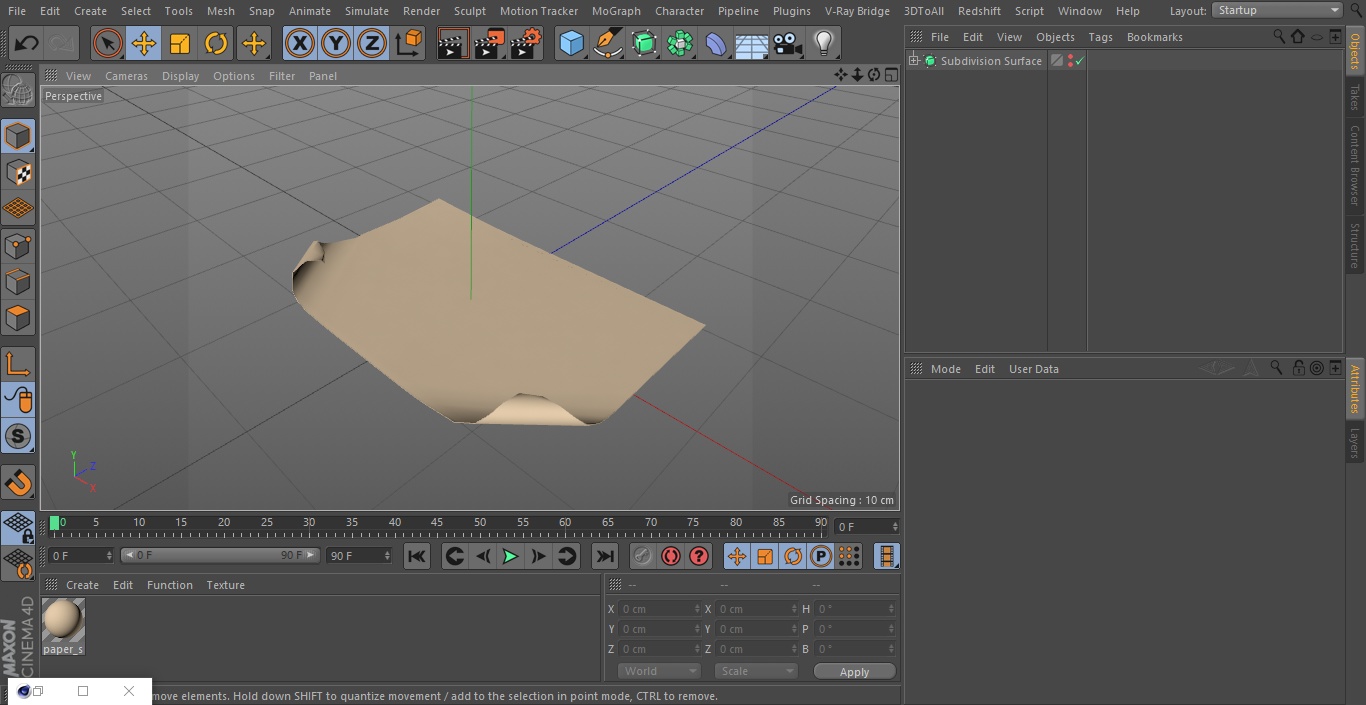Viewport: 1366px width, 705px height.
Task: Go to start of animation
Action: tap(417, 556)
